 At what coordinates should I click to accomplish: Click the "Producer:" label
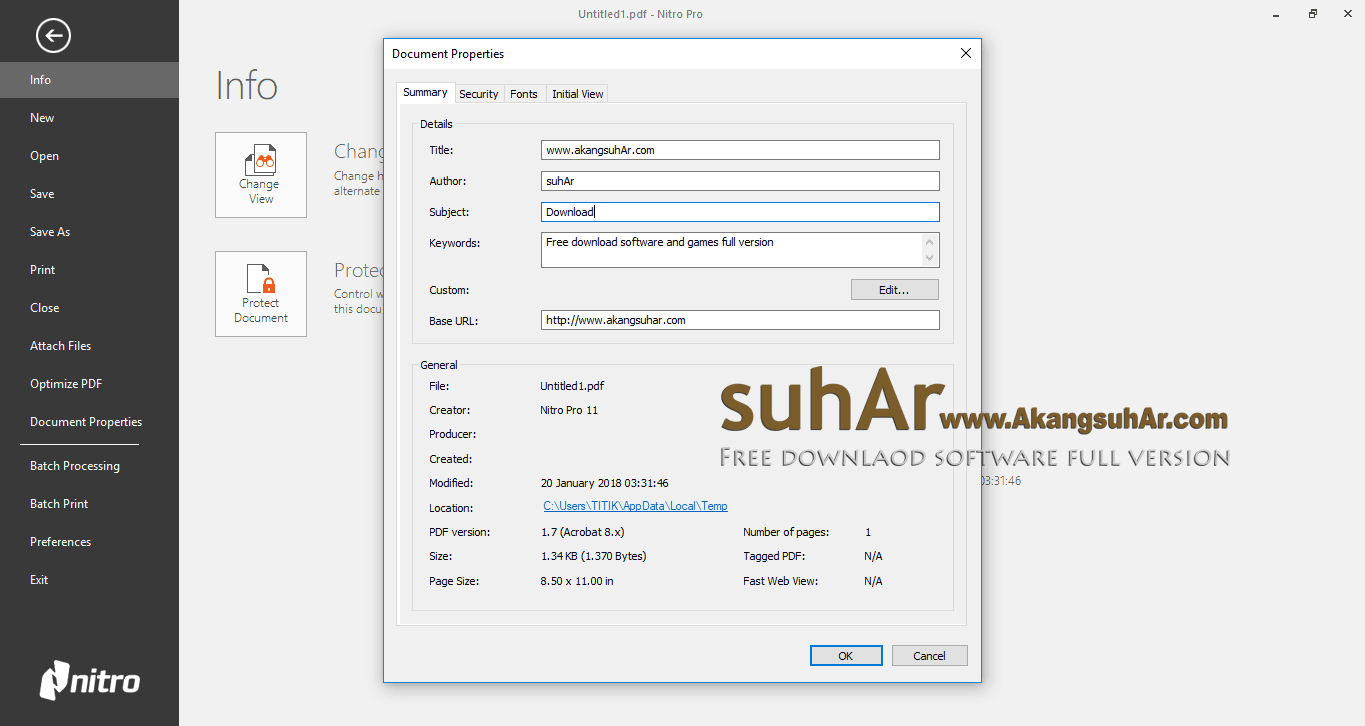tap(452, 435)
